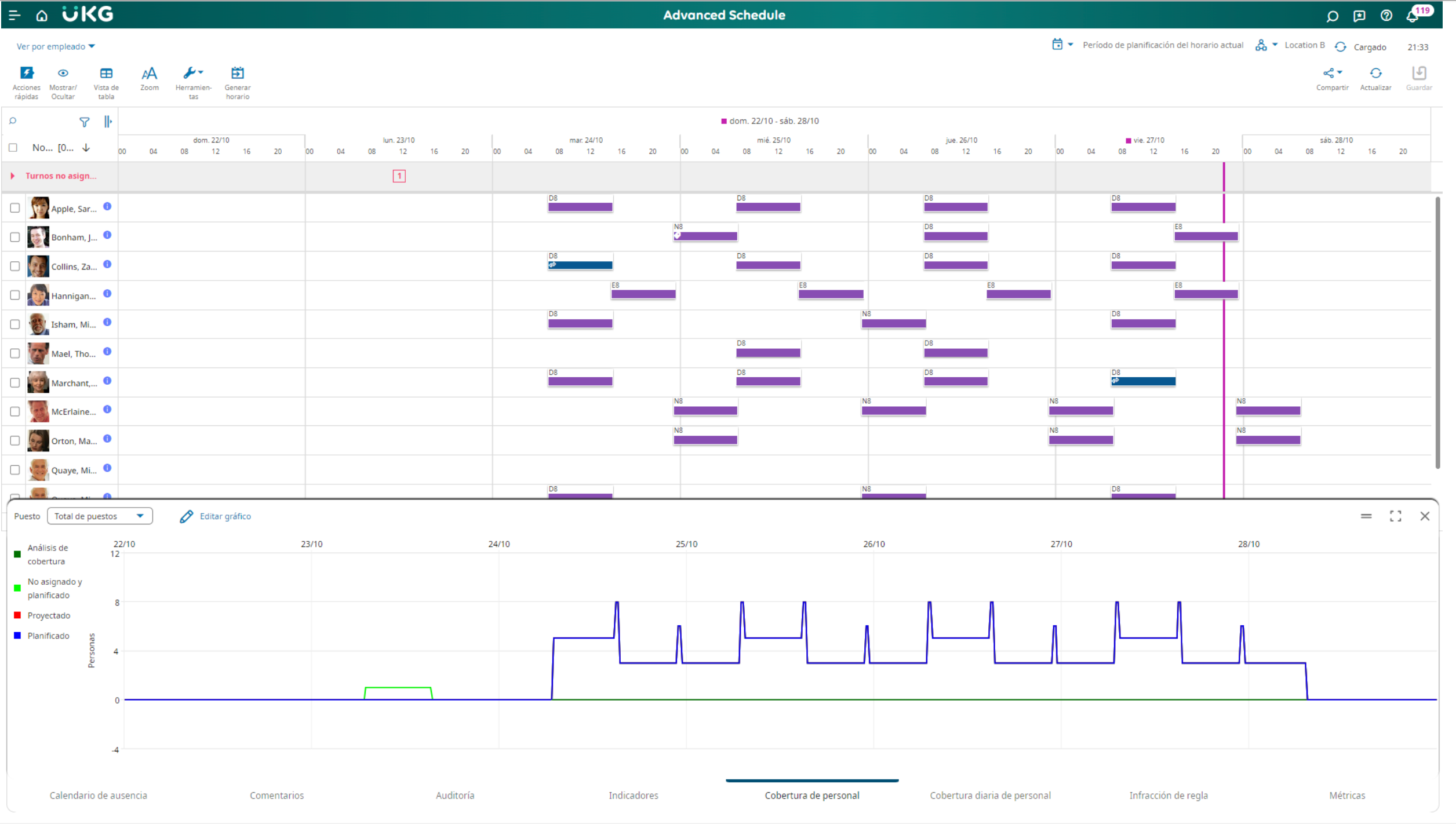The image size is (1456, 824).
Task: Tick the checkbox for Isham, Mi...
Action: coord(15,325)
